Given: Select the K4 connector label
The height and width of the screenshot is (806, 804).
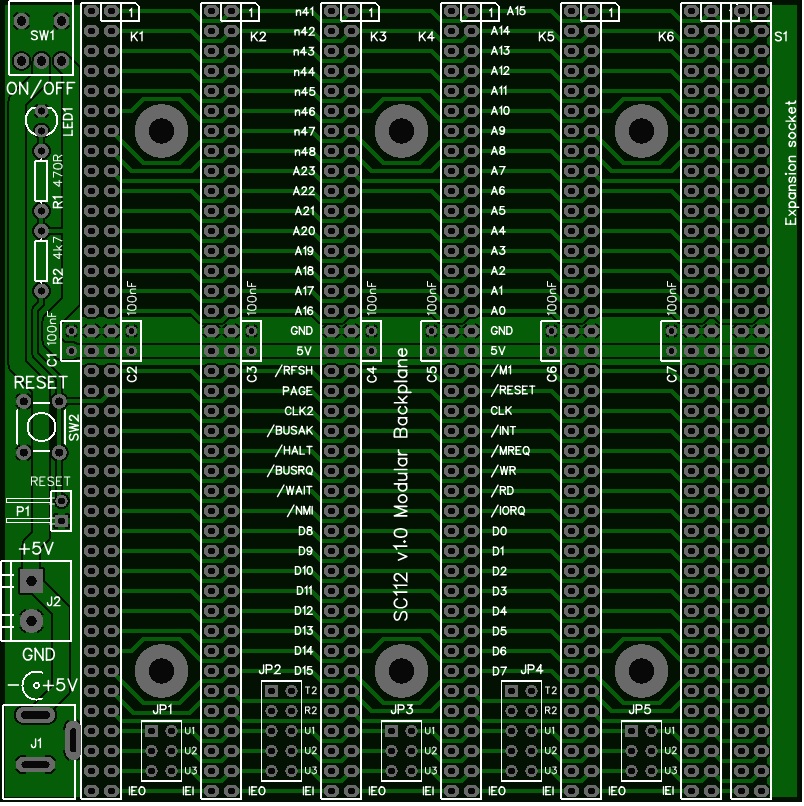Looking at the screenshot, I should (426, 36).
